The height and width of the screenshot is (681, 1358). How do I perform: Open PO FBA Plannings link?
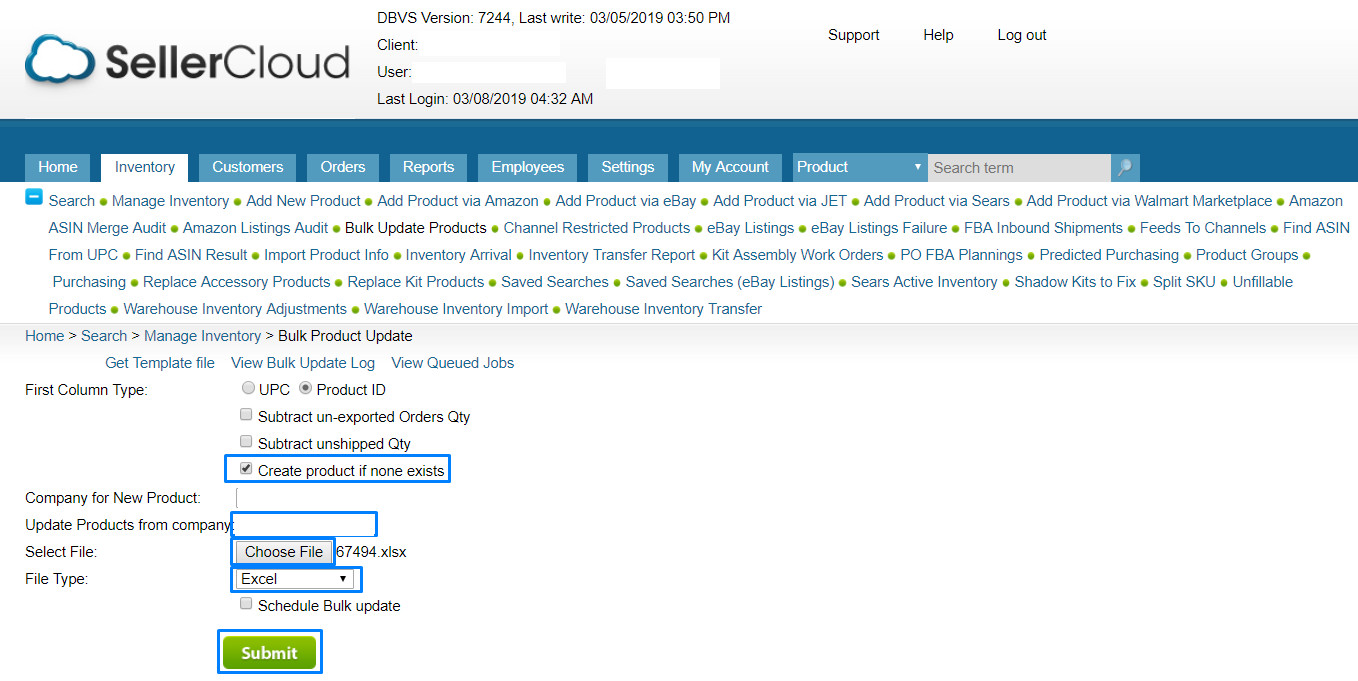(x=962, y=255)
